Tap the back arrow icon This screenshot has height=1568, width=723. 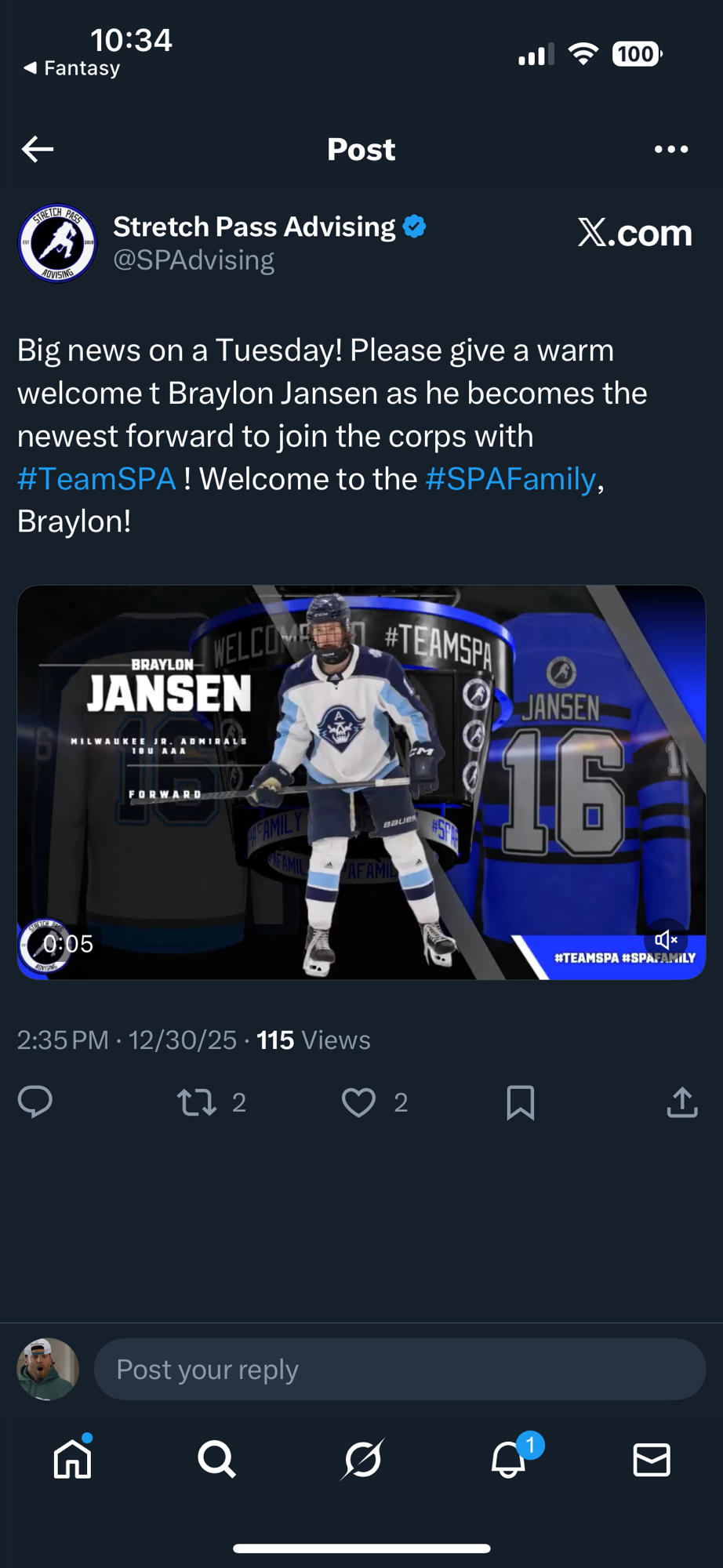pyautogui.click(x=38, y=149)
